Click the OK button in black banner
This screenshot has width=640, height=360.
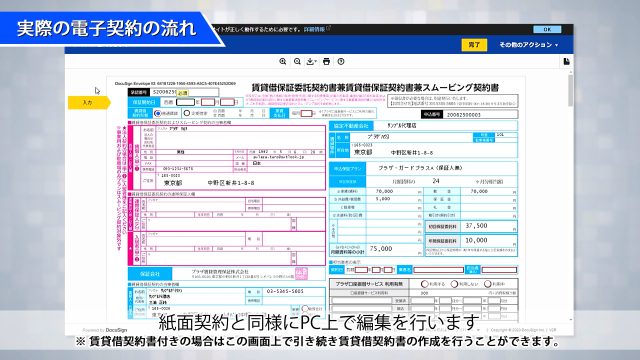click(547, 29)
